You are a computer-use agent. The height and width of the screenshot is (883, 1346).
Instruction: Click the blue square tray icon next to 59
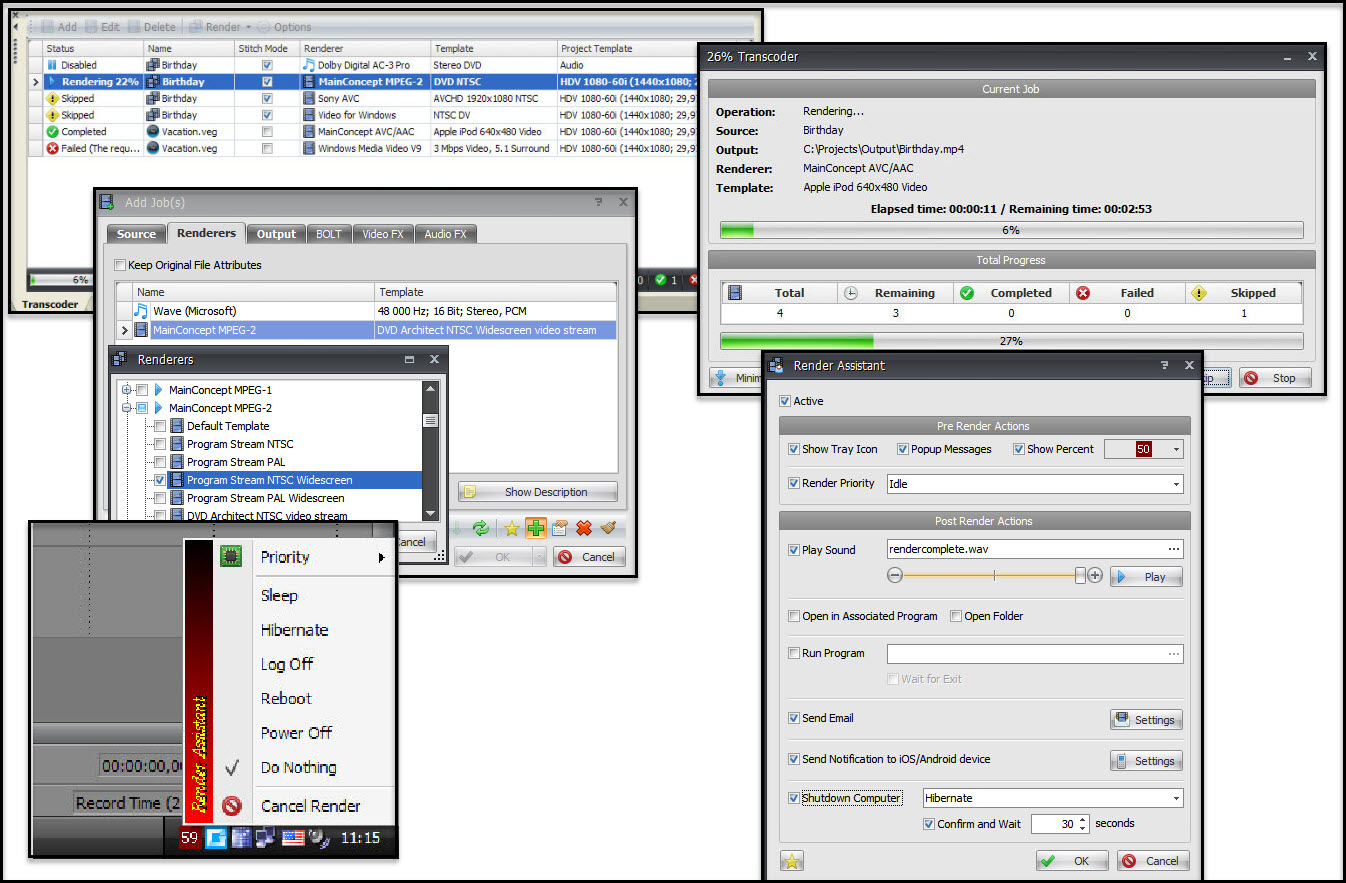[216, 838]
